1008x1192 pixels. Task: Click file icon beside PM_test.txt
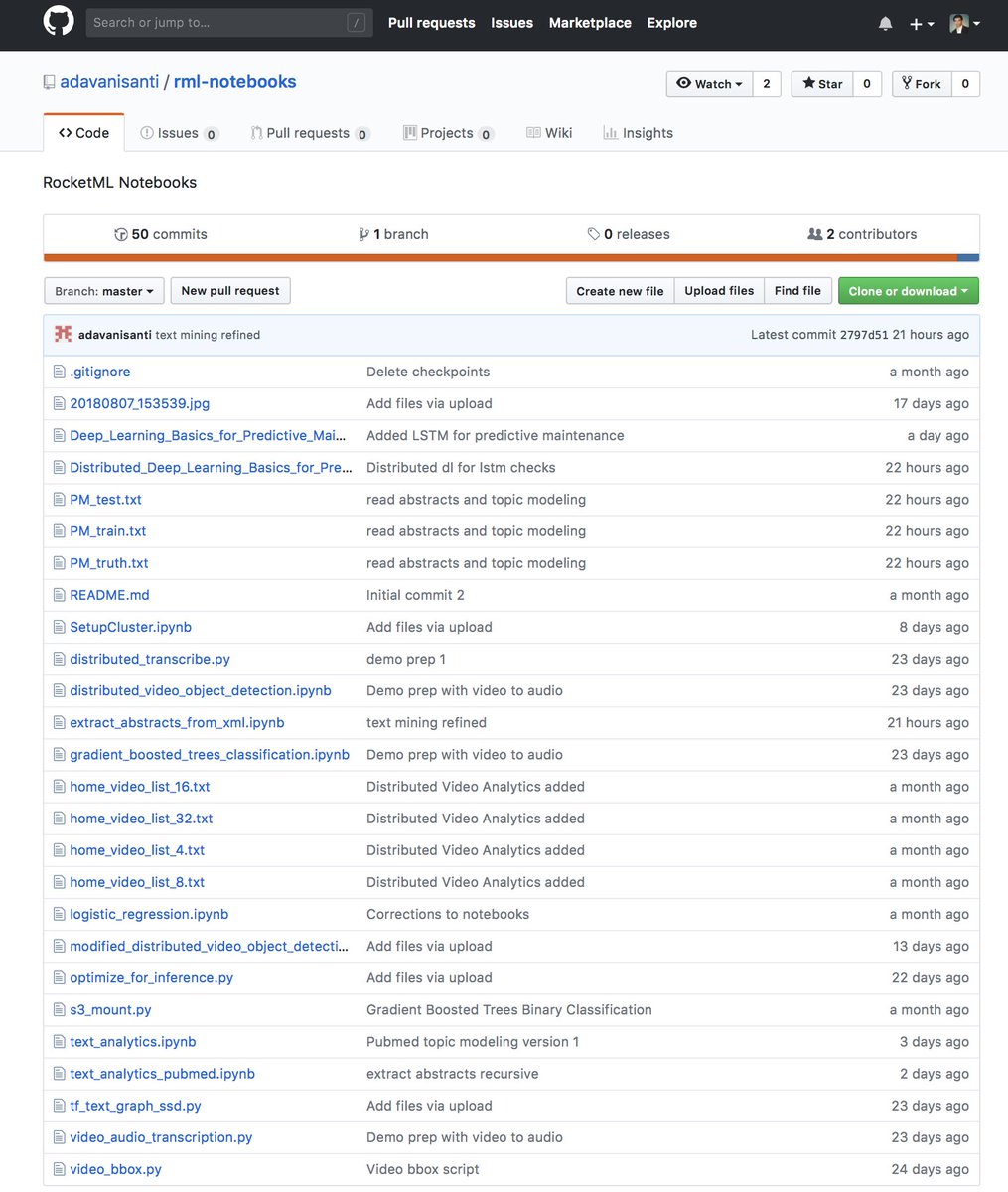[59, 499]
